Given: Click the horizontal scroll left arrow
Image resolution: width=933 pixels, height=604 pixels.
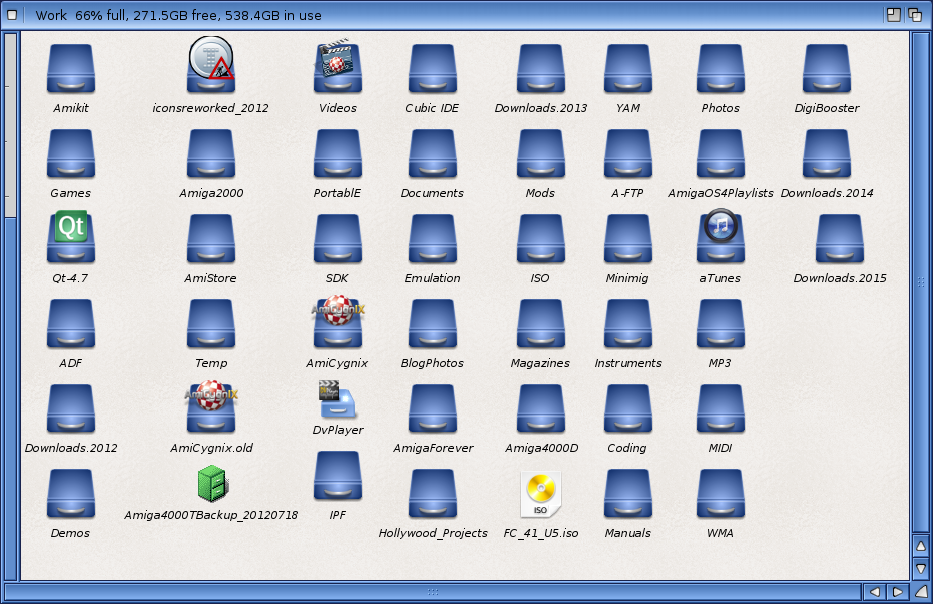Looking at the screenshot, I should click(875, 592).
